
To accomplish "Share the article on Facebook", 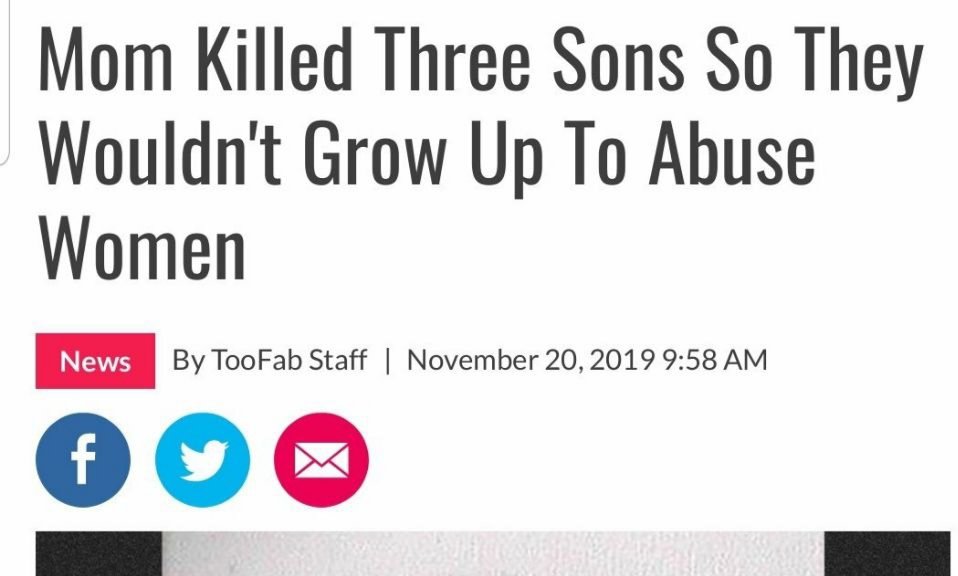I will [83, 461].
